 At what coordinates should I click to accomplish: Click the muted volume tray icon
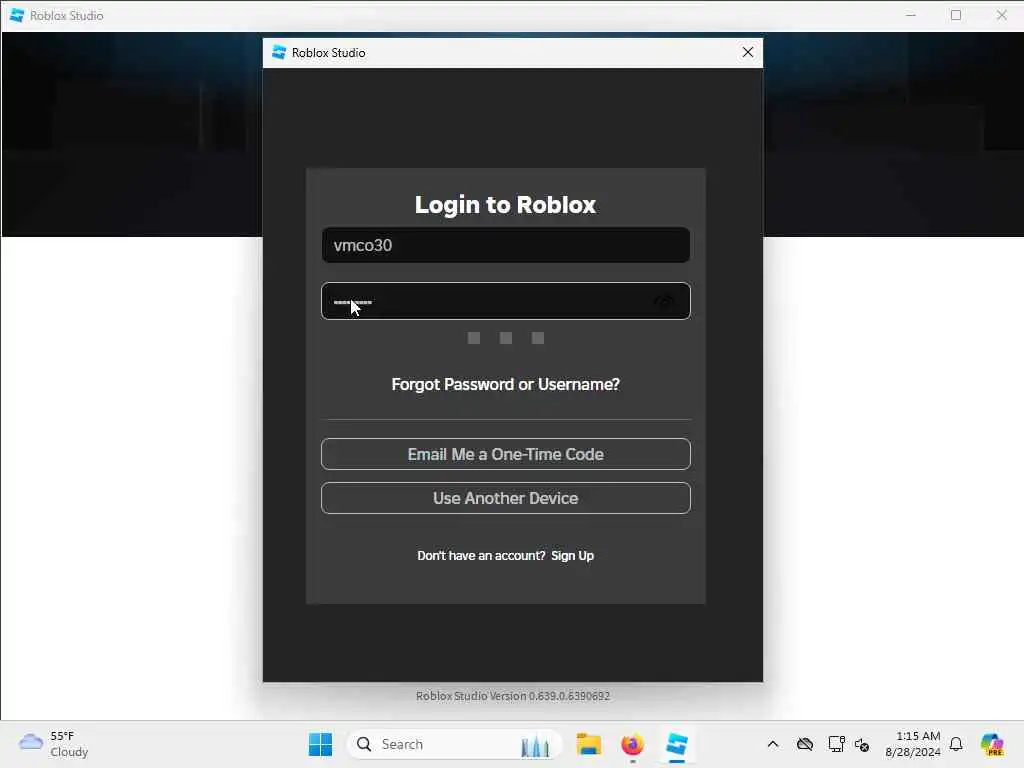862,744
